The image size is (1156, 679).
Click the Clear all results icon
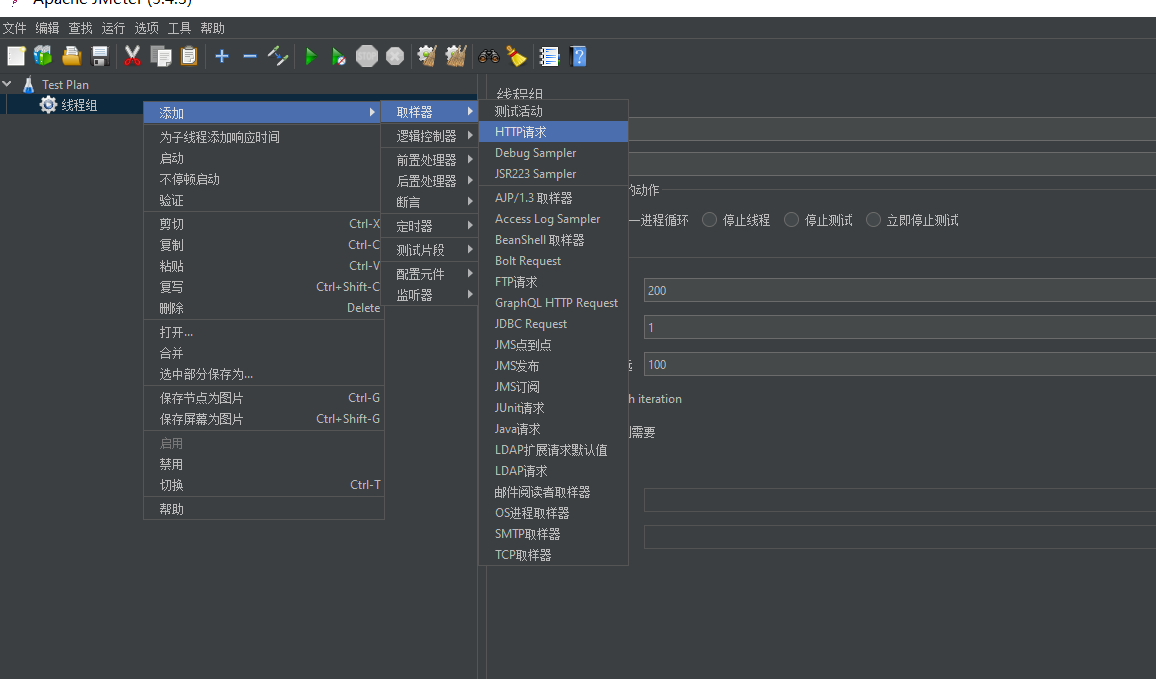[x=456, y=56]
